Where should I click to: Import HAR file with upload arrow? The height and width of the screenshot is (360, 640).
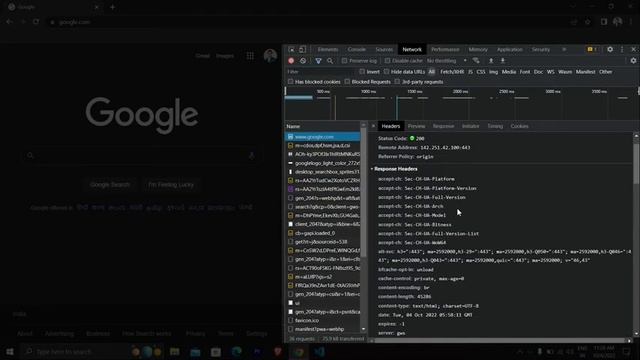point(491,61)
